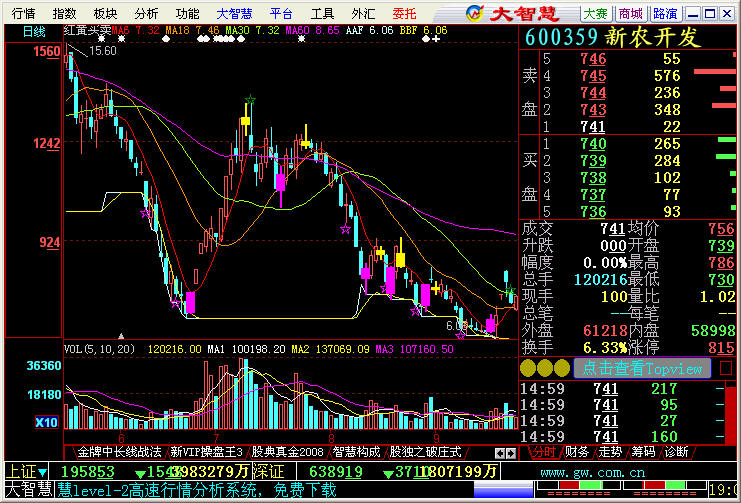Screen dimensions: 741x503
Task: Select the 诊断 tab
Action: 676,452
